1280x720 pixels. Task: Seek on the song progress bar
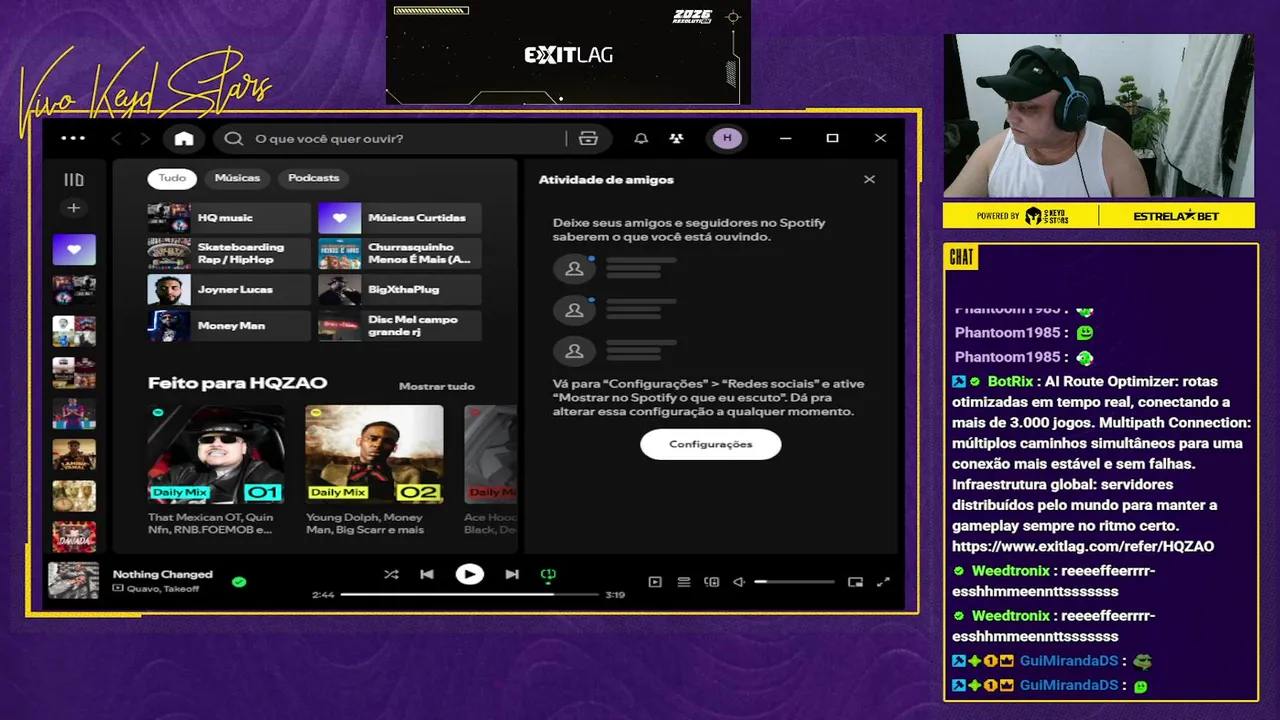[470, 594]
